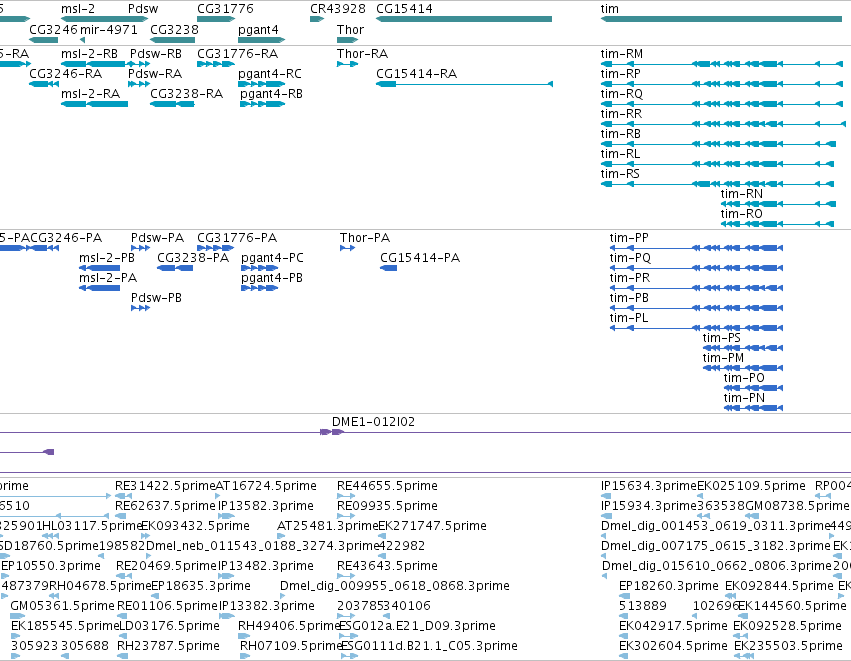Click the CG3238-RA transcript
Viewport: 851px width, 661px height.
(173, 104)
